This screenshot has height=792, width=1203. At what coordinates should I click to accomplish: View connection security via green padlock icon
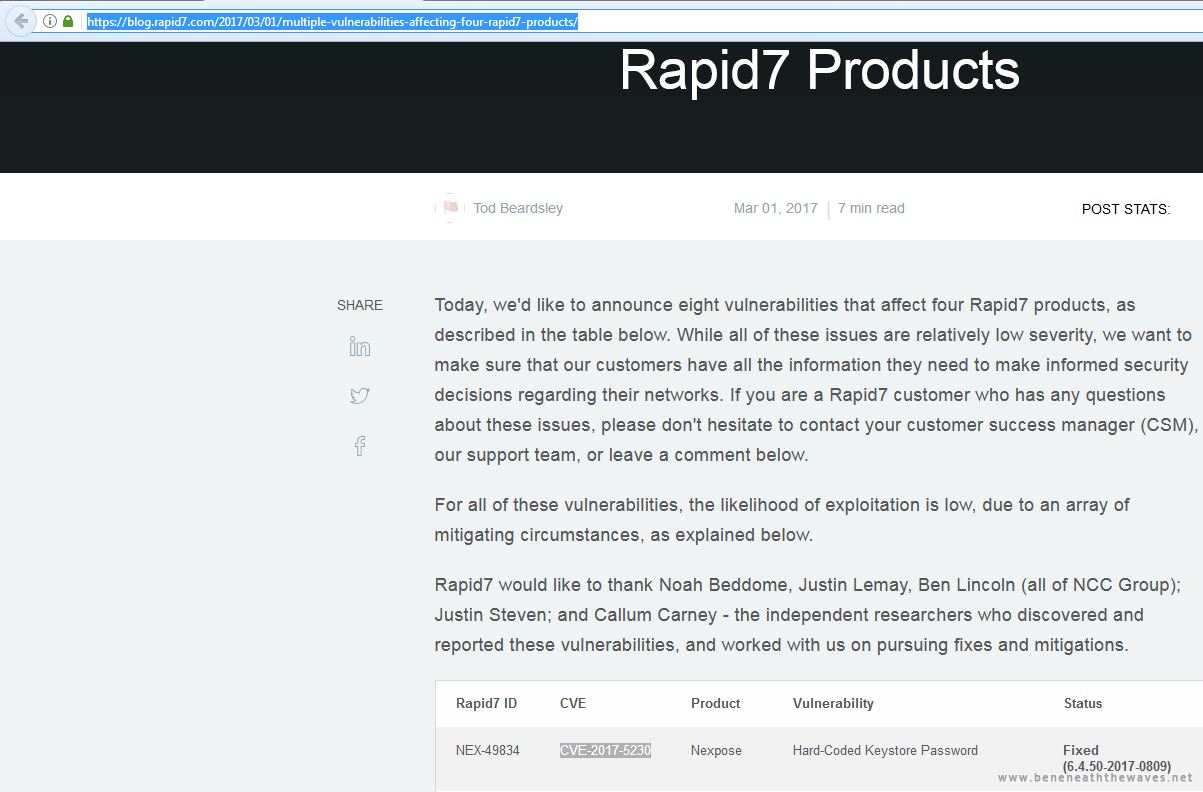pyautogui.click(x=68, y=21)
